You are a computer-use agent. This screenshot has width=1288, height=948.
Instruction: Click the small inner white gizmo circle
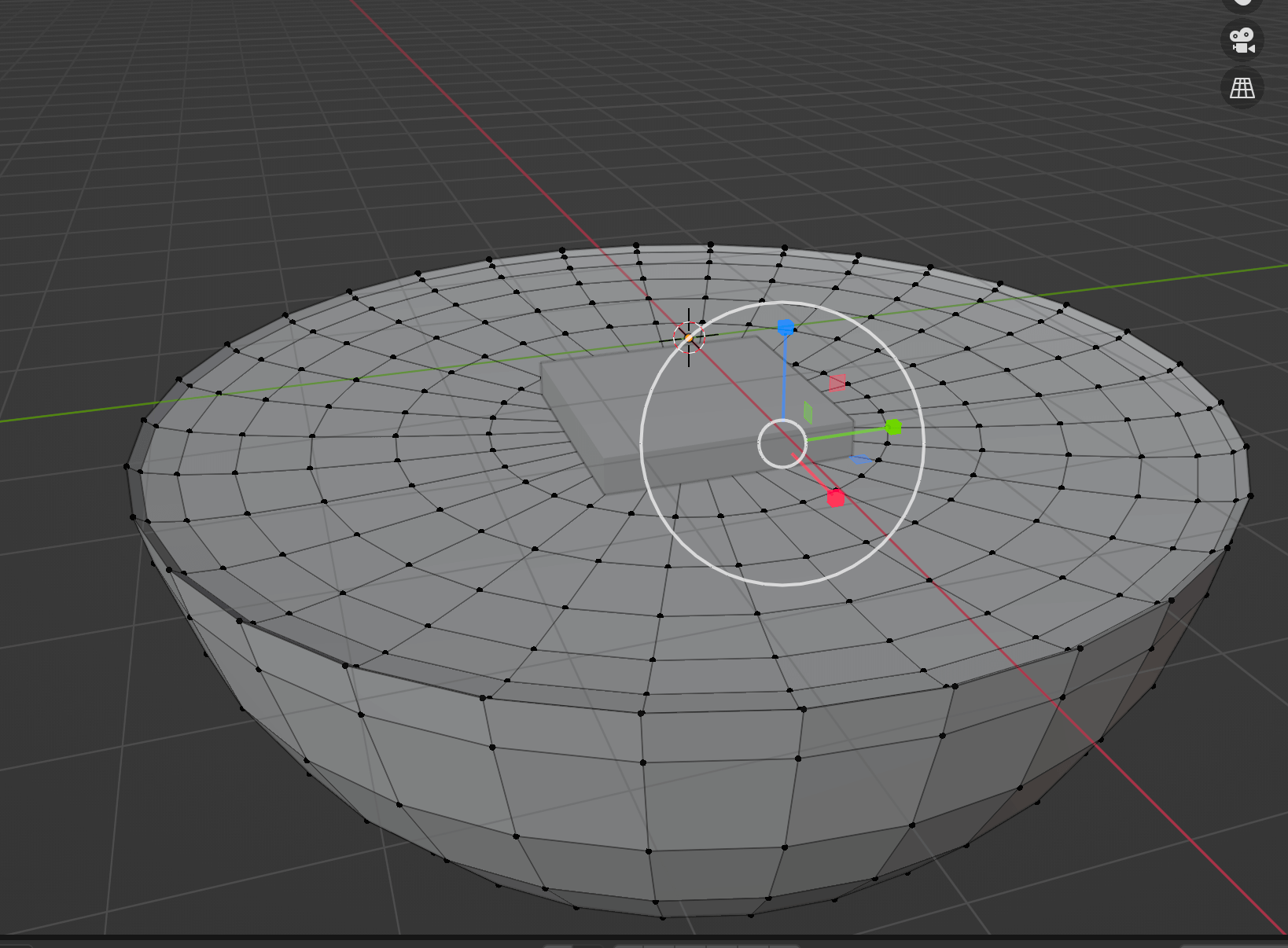[x=782, y=443]
